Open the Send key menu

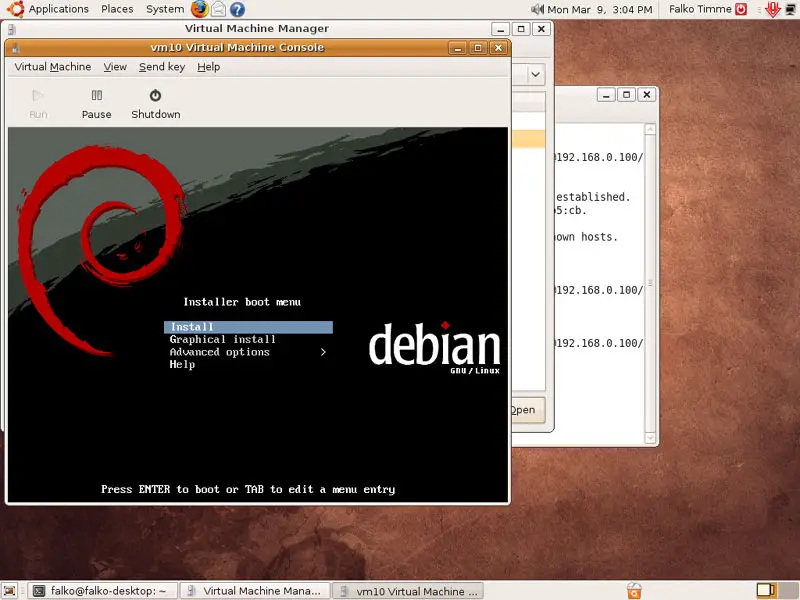tap(161, 67)
